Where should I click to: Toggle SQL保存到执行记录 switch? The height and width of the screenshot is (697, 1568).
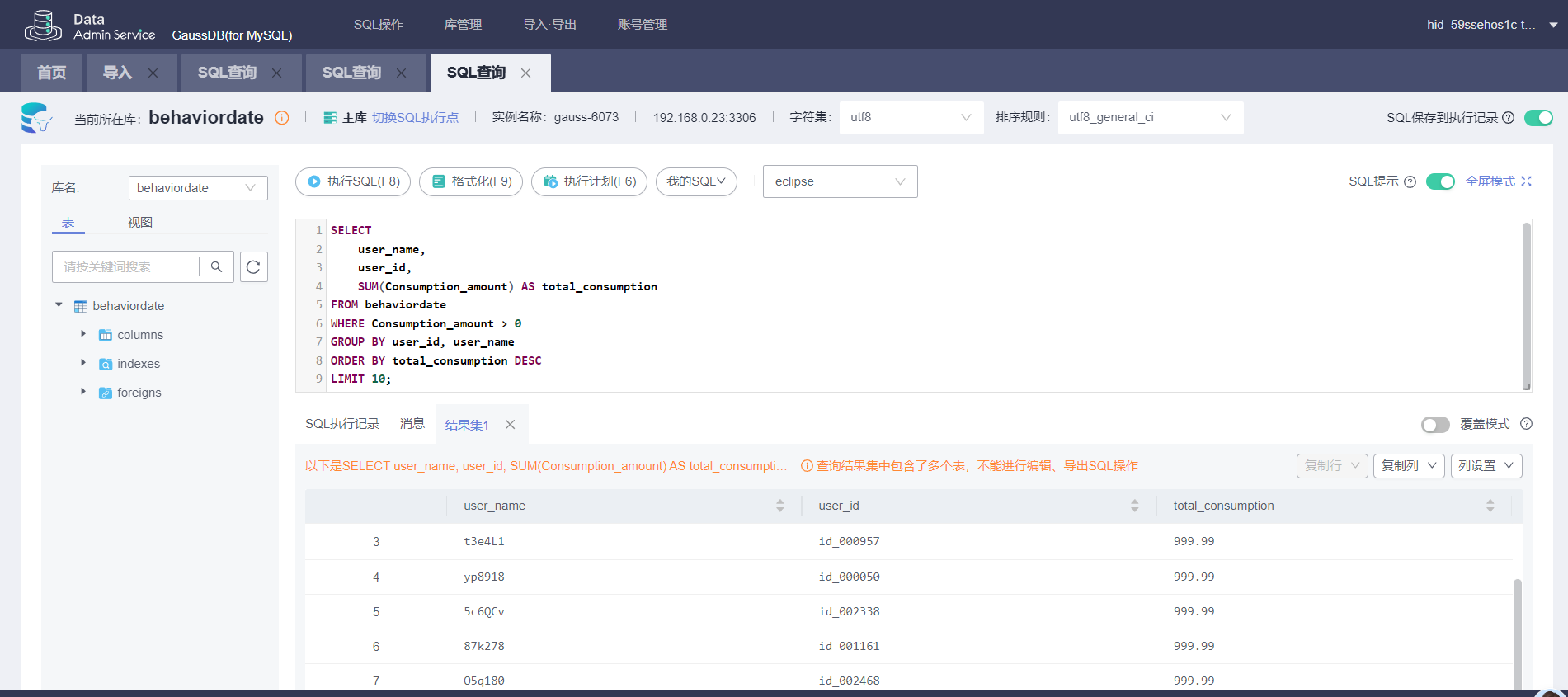tap(1538, 118)
